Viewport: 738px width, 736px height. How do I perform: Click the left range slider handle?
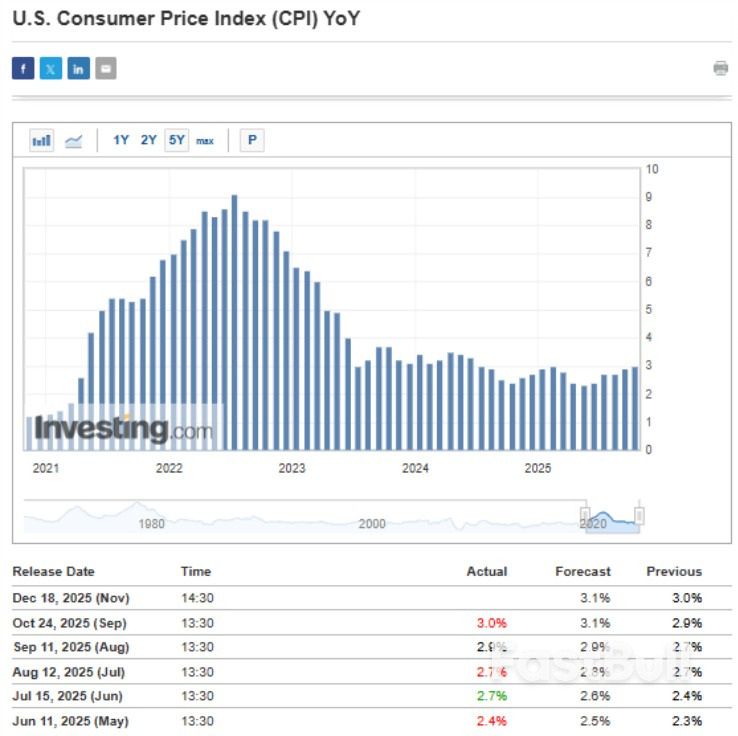click(587, 515)
